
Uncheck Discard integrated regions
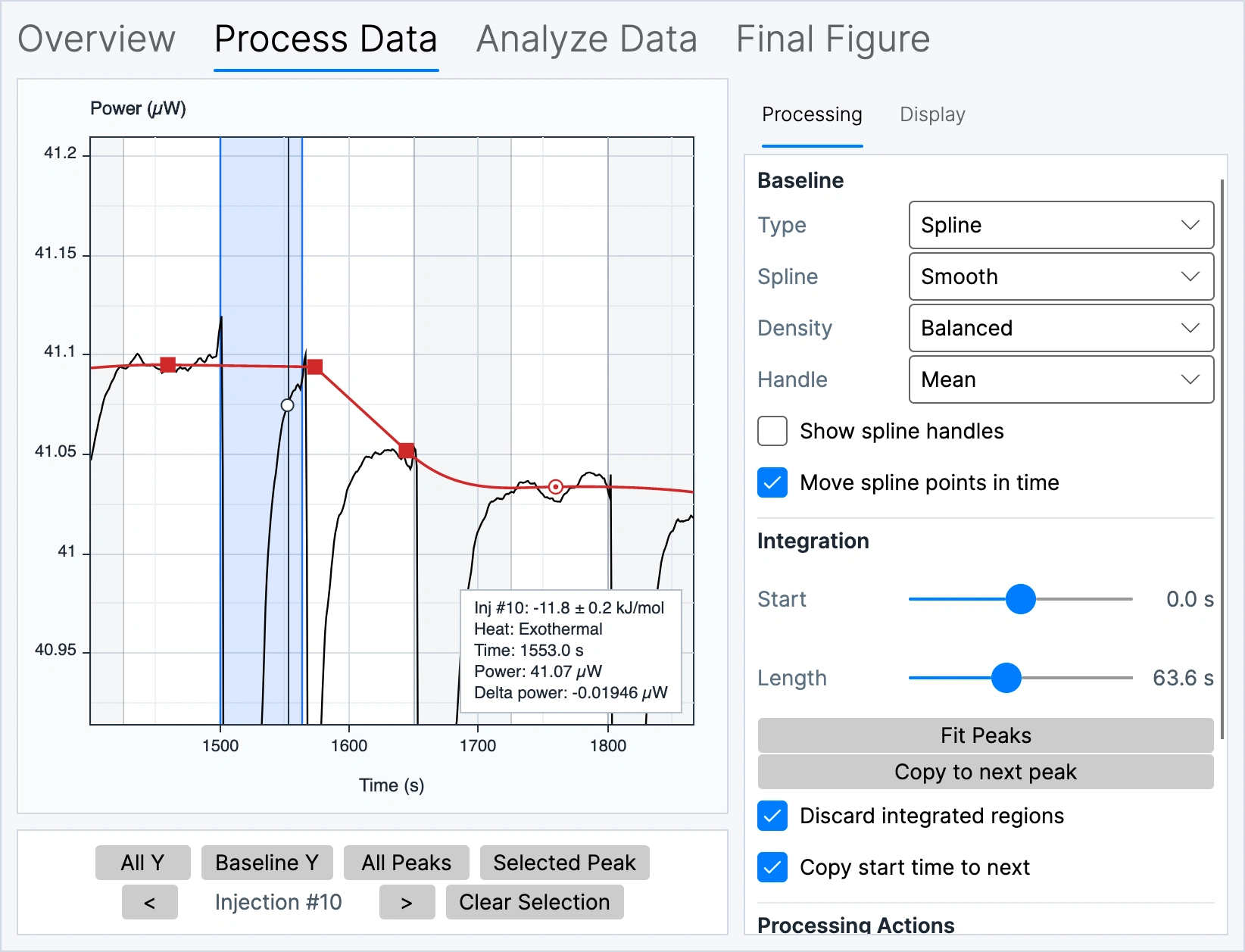click(772, 816)
